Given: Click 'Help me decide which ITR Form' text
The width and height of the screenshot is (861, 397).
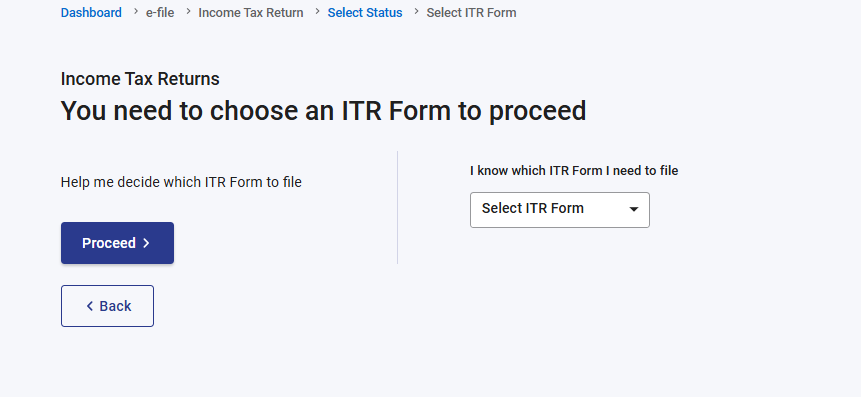Looking at the screenshot, I should coord(181,182).
